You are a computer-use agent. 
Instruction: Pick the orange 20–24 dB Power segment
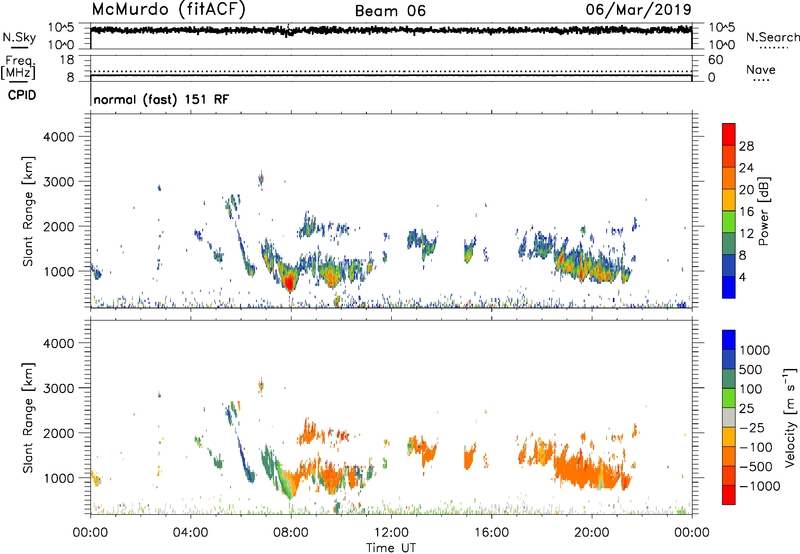(x=729, y=178)
